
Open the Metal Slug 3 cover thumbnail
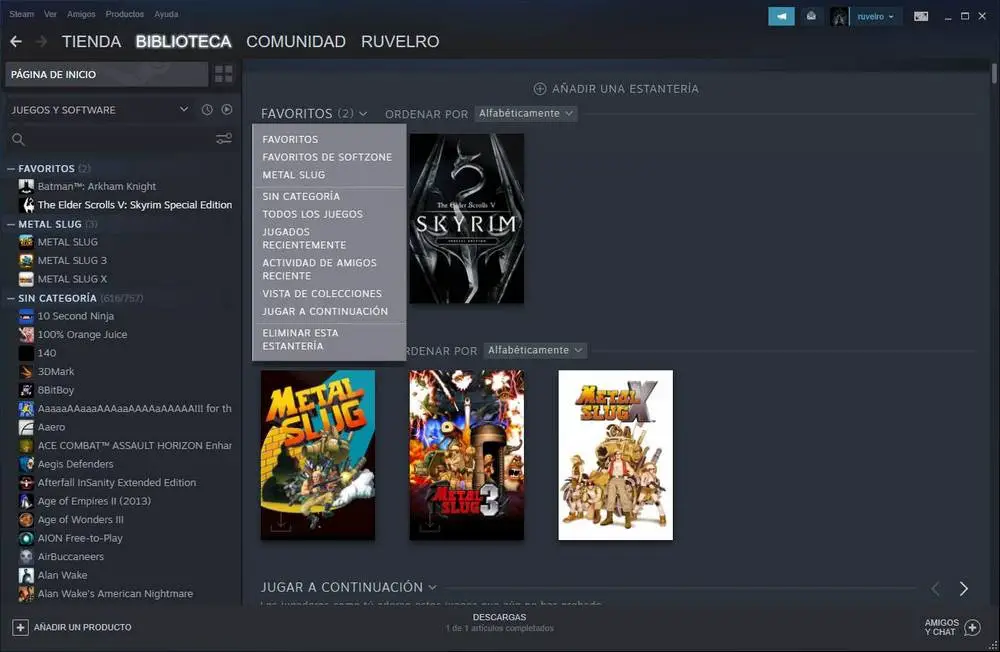[467, 455]
